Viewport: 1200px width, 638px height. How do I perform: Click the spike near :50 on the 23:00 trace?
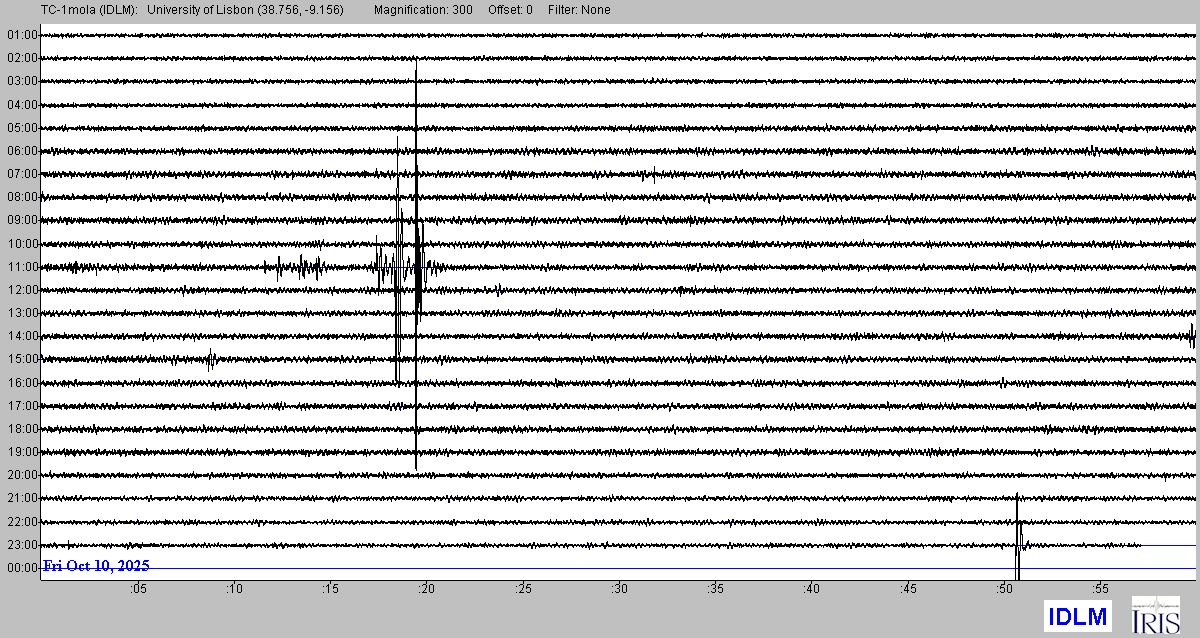tap(1017, 543)
